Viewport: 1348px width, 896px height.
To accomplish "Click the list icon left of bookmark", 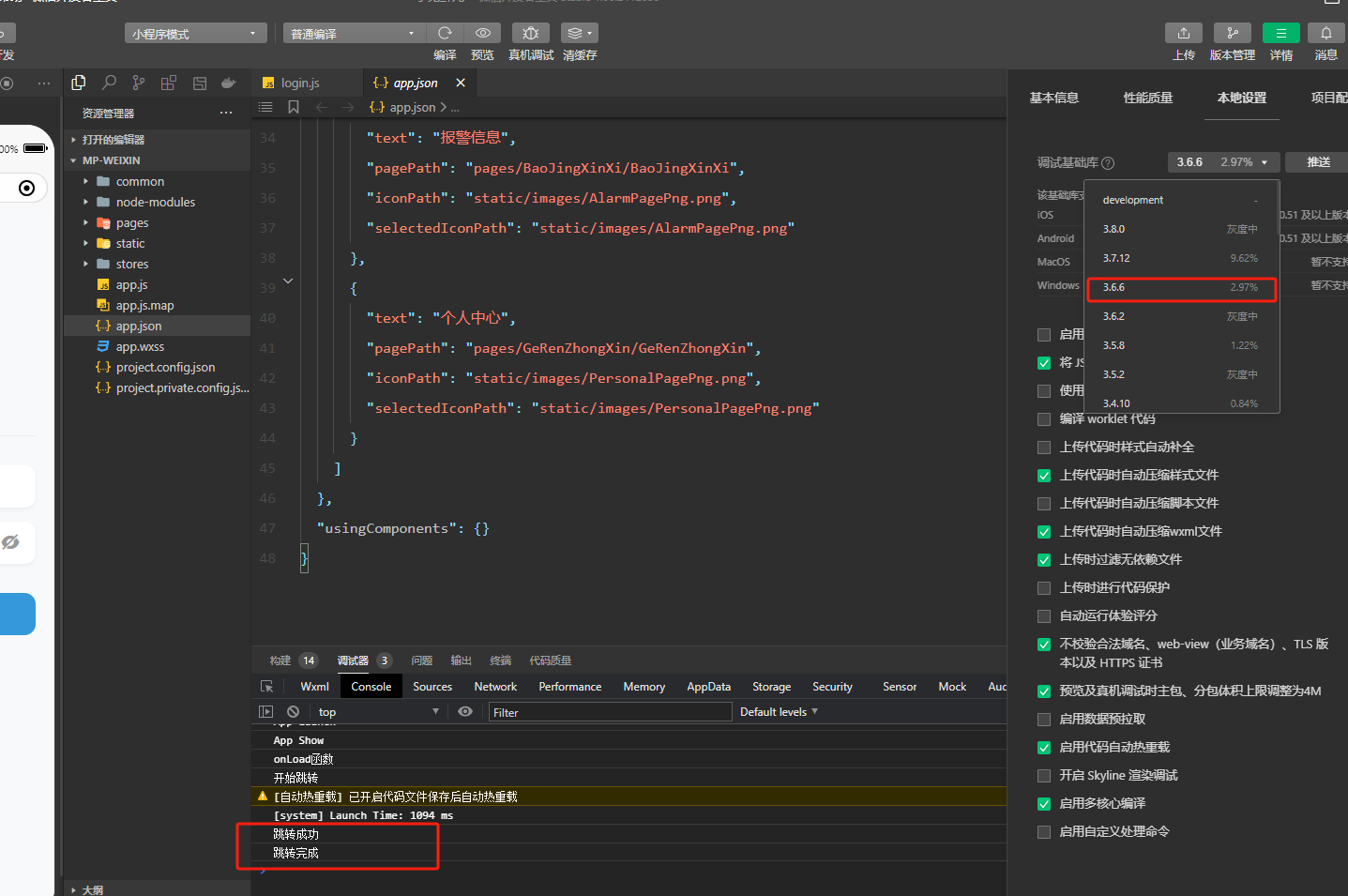I will coord(265,107).
